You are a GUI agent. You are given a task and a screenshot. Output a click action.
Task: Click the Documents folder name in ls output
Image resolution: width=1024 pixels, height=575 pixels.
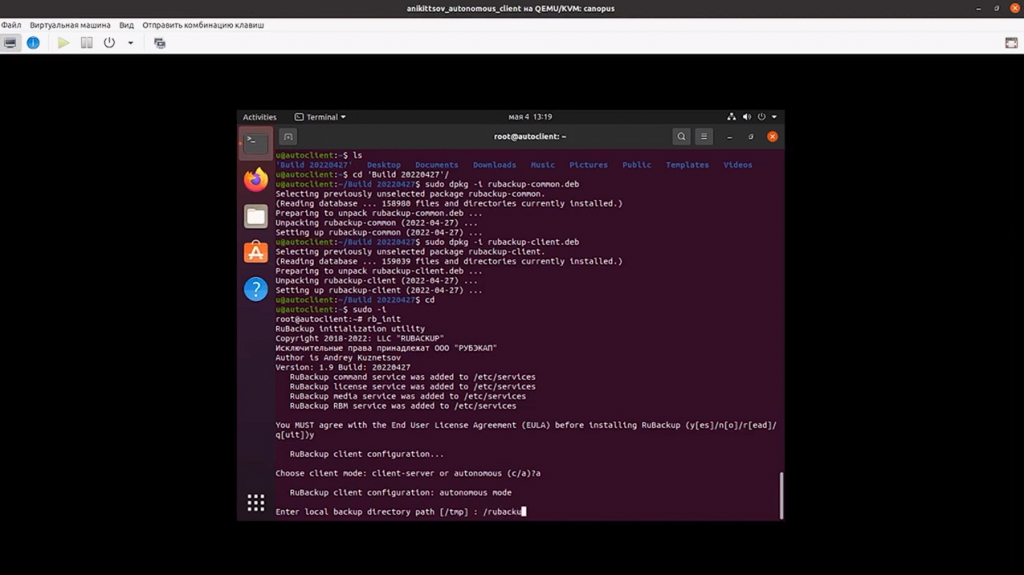tap(436, 165)
